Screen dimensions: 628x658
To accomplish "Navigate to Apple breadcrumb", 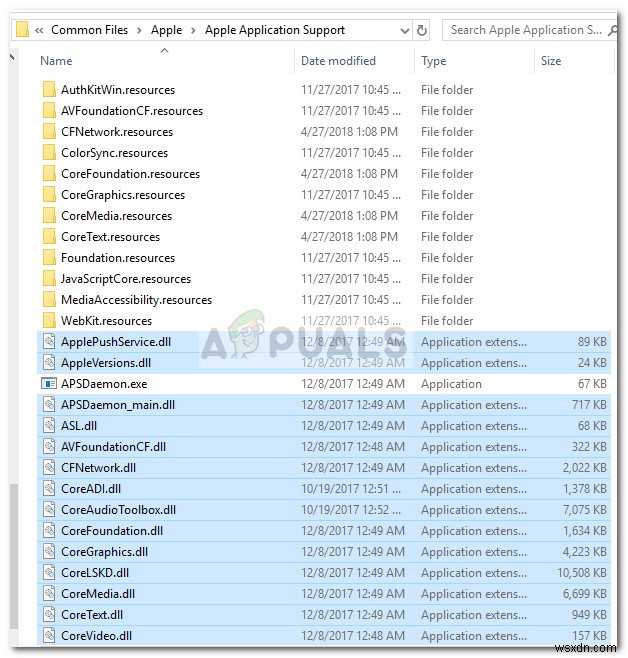I will pos(167,30).
